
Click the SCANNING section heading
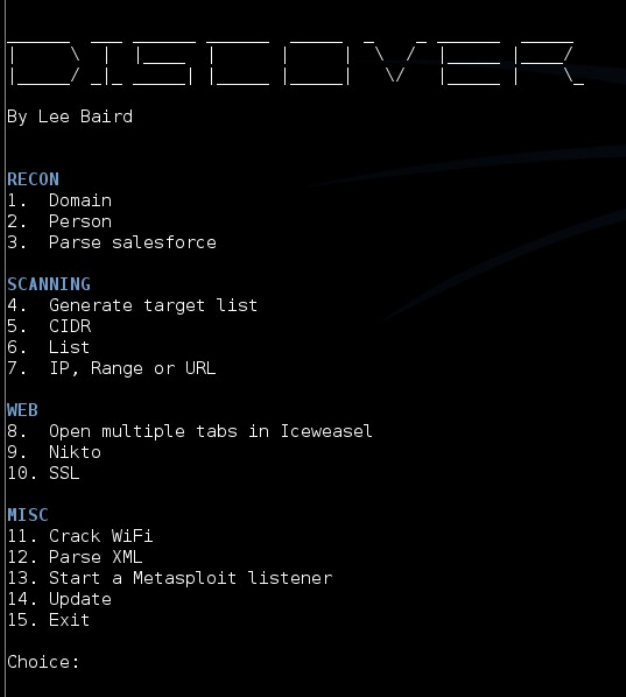coord(49,284)
